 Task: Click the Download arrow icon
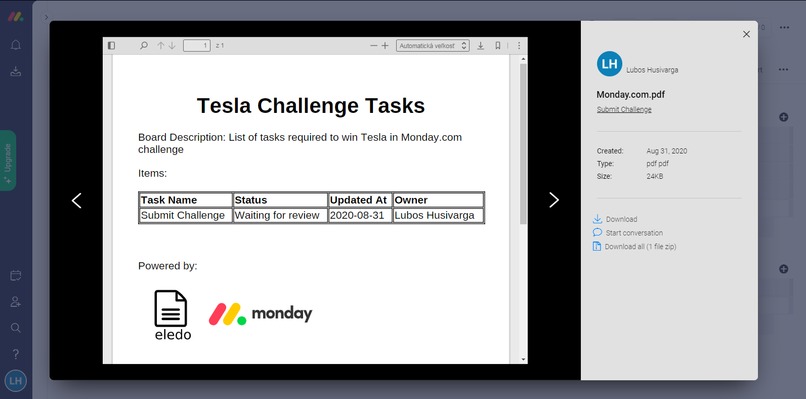(x=597, y=219)
